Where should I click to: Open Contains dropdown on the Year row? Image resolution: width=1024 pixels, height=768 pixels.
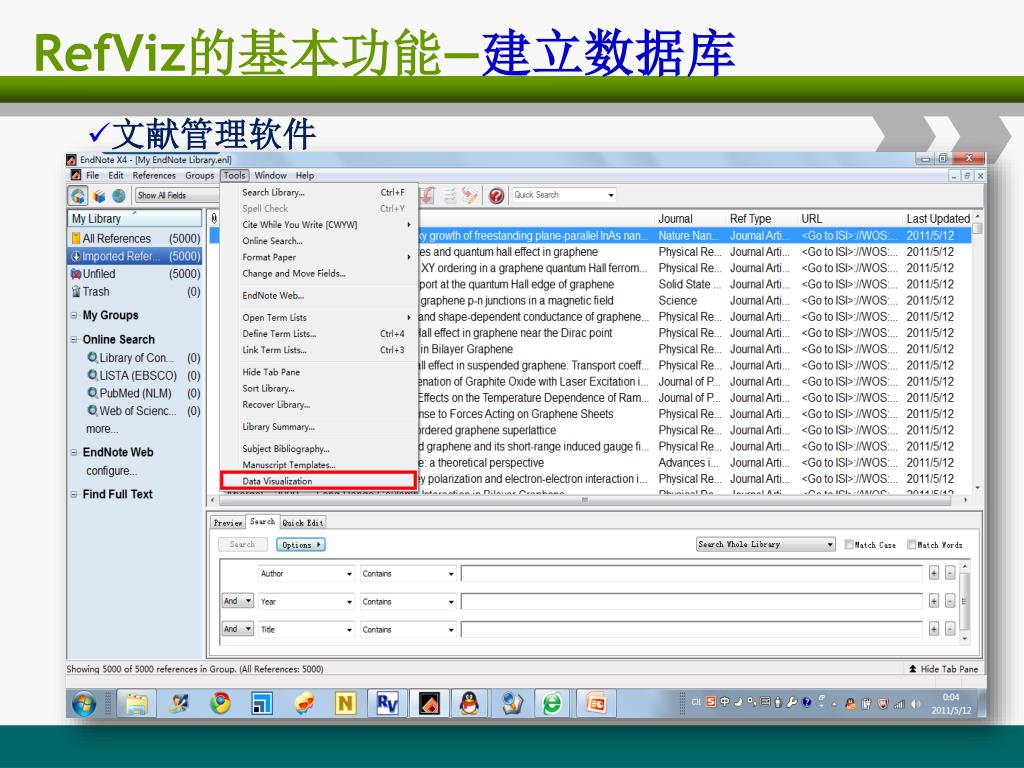(x=408, y=601)
